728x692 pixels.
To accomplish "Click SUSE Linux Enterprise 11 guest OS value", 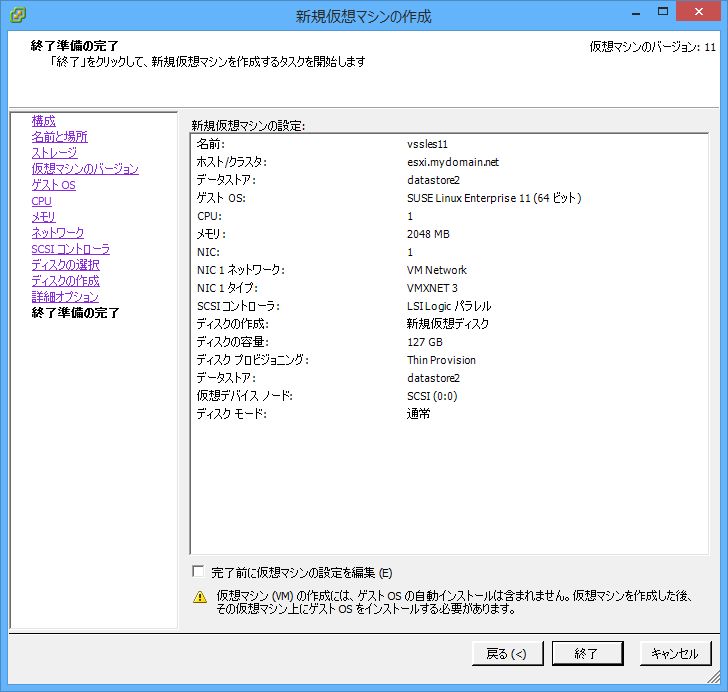I will tap(494, 198).
